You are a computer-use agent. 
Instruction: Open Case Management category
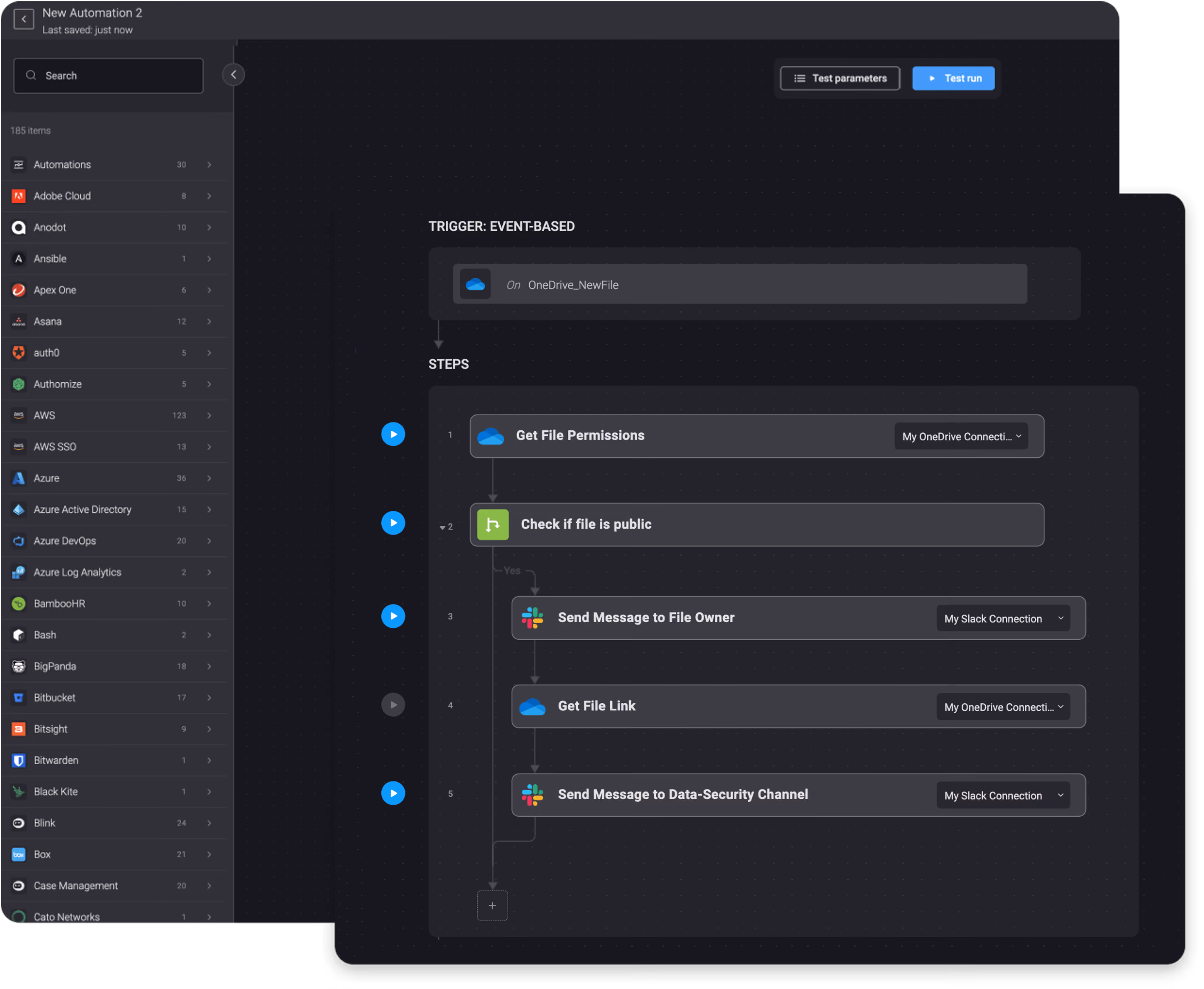(114, 886)
